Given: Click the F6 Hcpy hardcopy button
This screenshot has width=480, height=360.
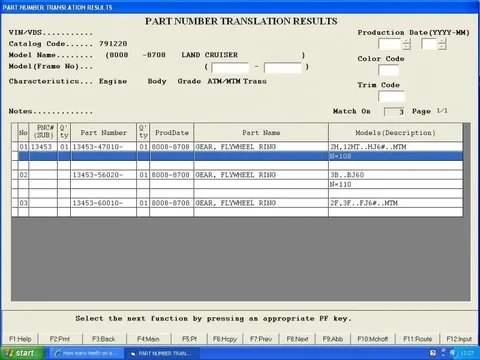Looking at the screenshot, I should coord(225,339).
